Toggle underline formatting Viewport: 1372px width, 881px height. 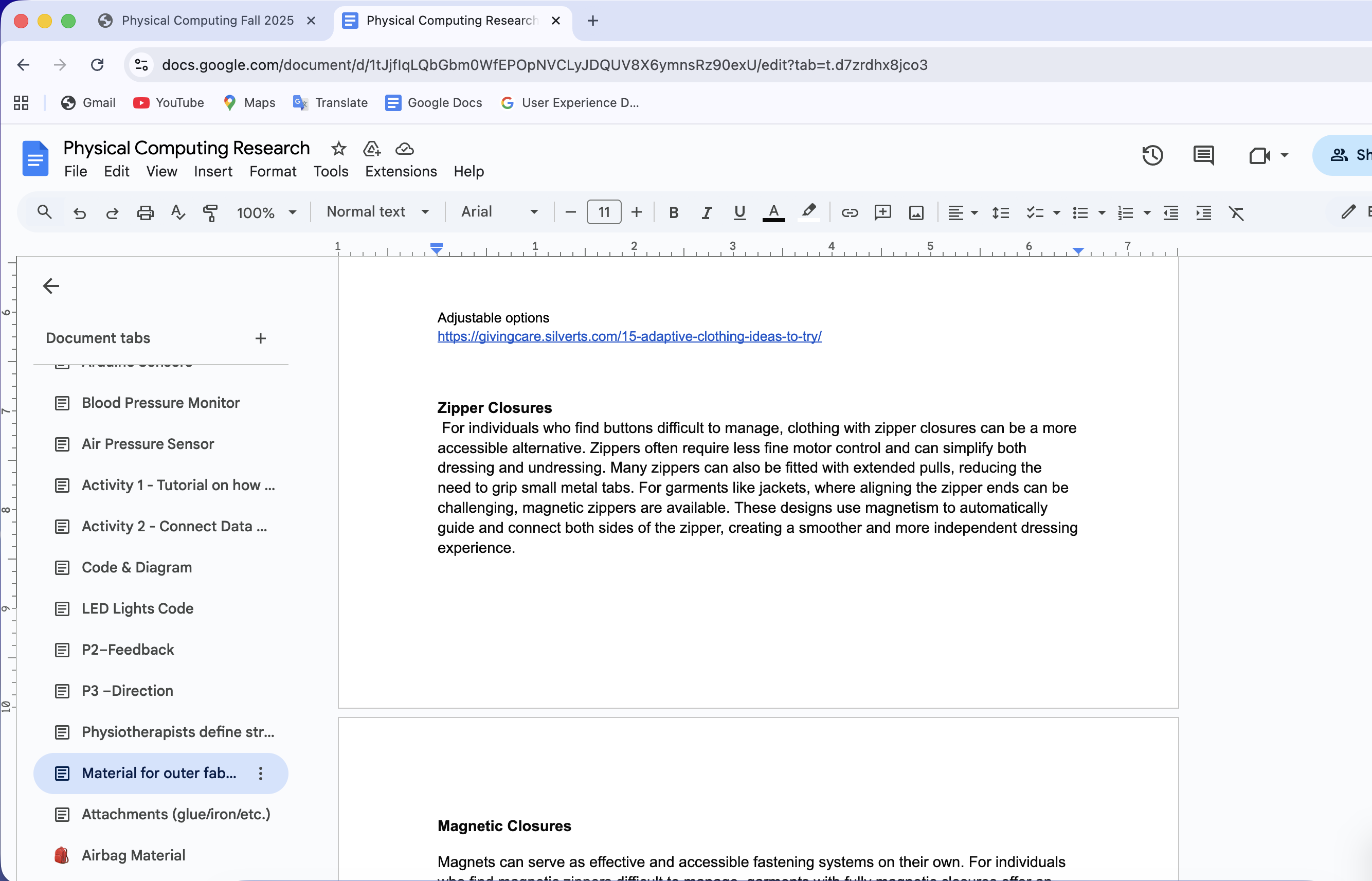click(739, 213)
